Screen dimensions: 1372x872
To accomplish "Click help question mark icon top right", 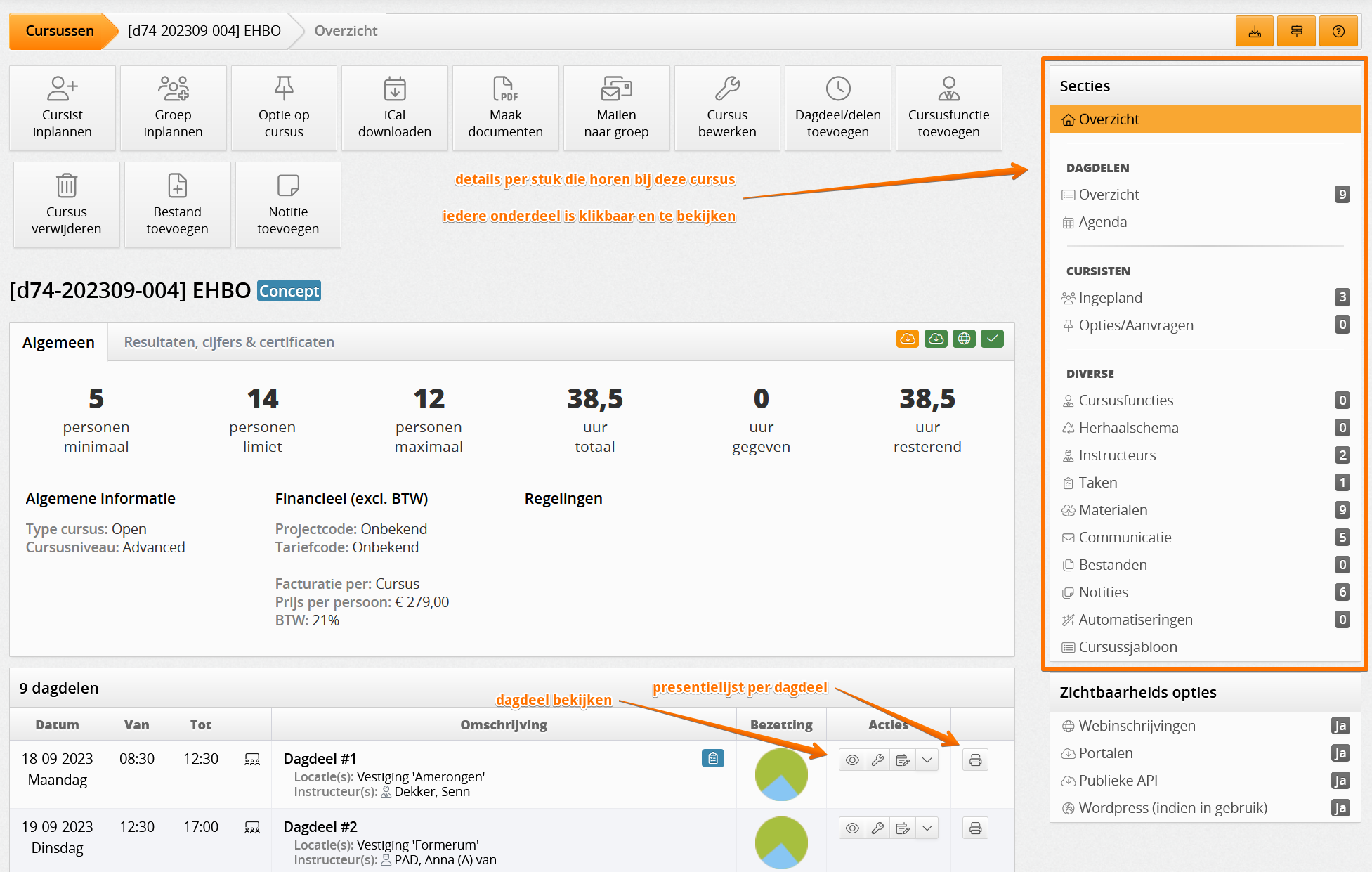I will coord(1338,32).
